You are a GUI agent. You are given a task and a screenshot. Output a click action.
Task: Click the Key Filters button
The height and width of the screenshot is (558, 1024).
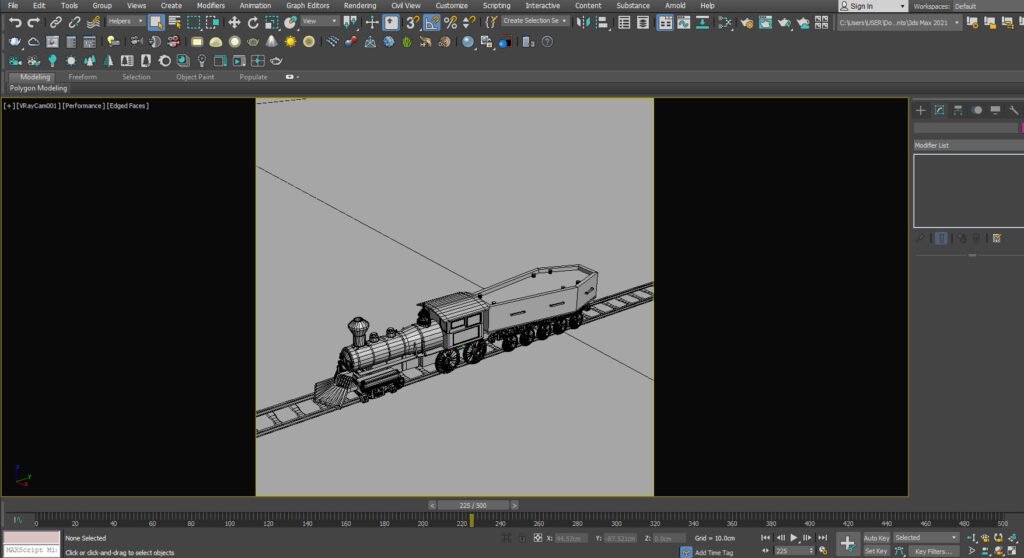point(933,551)
